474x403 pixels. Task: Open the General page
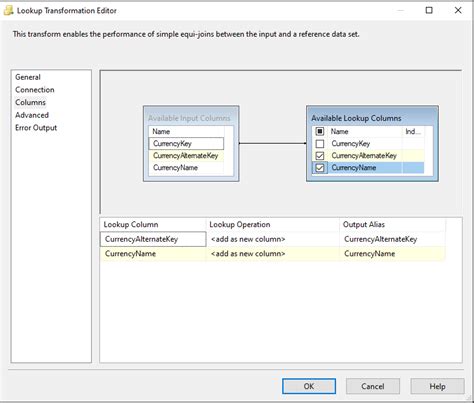coord(28,77)
